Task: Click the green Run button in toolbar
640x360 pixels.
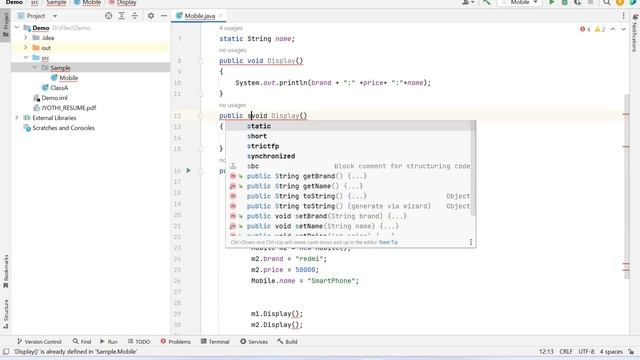Action: tap(552, 2)
